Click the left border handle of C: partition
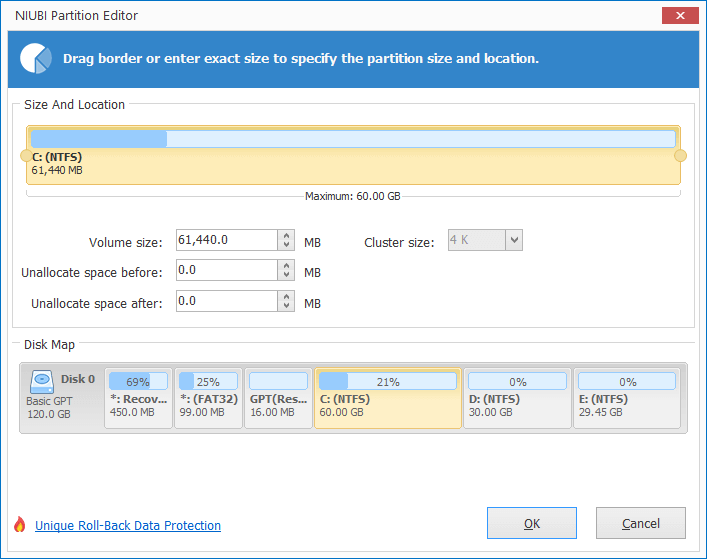 (26, 156)
